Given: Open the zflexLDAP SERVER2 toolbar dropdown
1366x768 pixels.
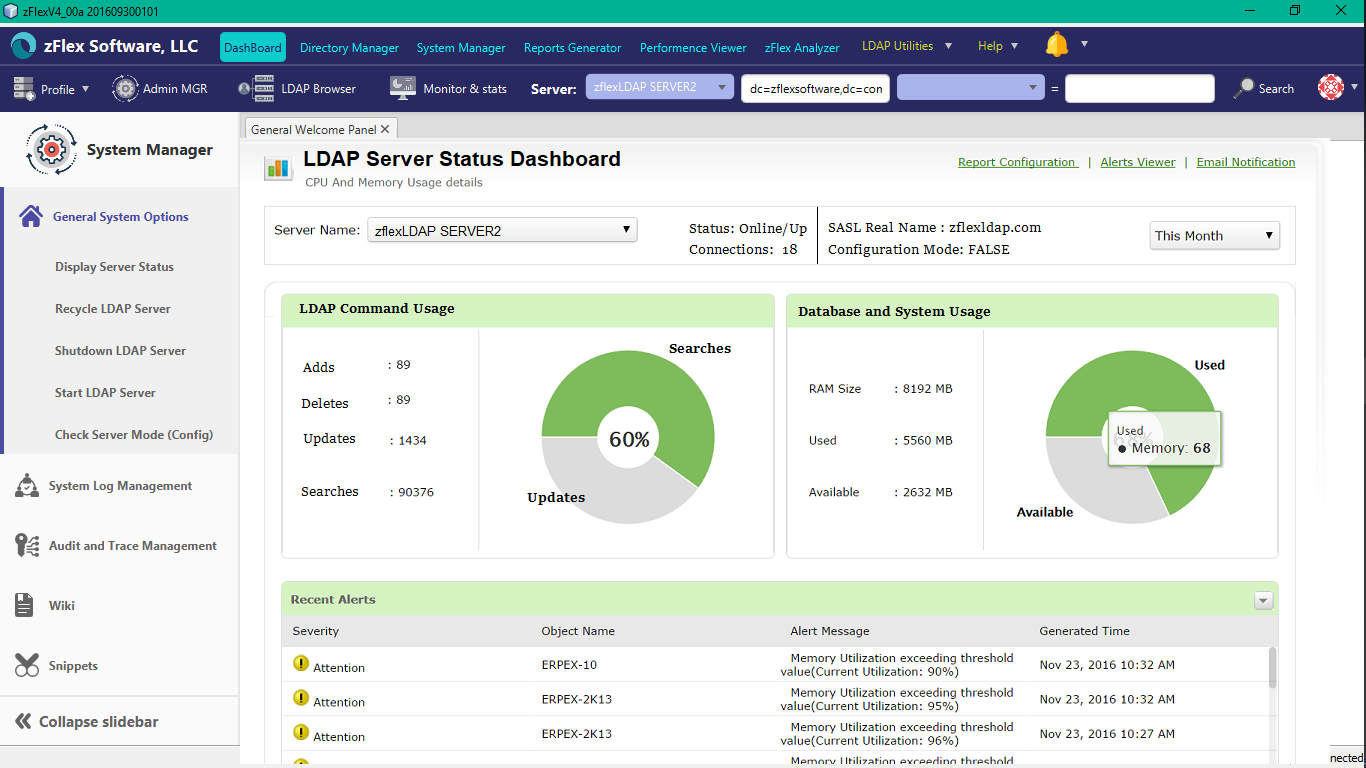Looking at the screenshot, I should [660, 87].
